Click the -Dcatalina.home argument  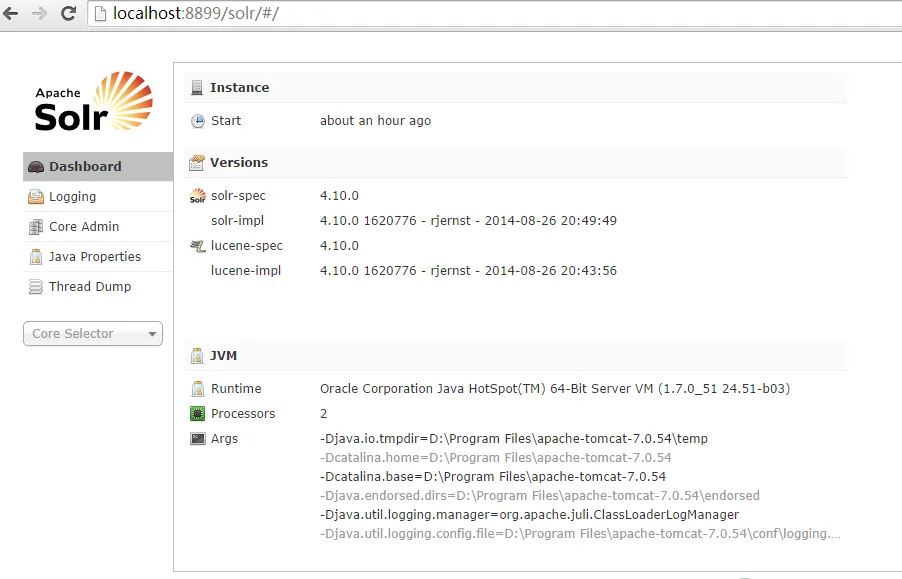(x=496, y=458)
